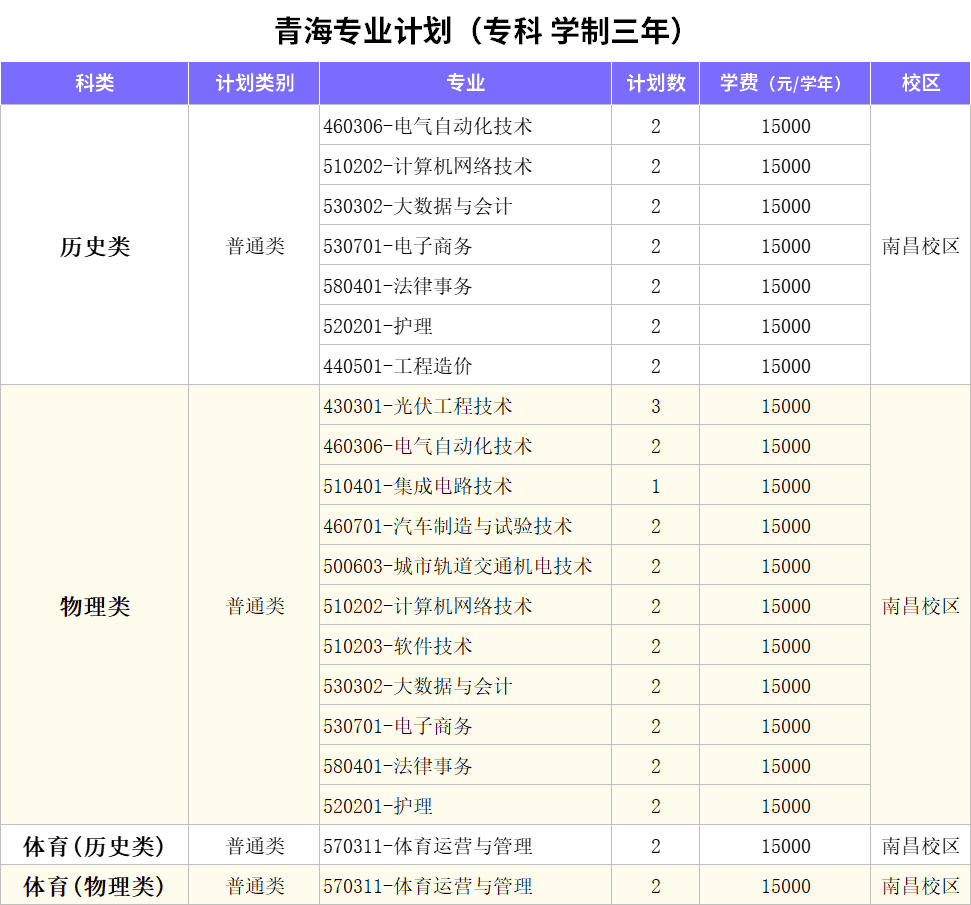
Task: Select the 专业 column header
Action: coord(465,83)
